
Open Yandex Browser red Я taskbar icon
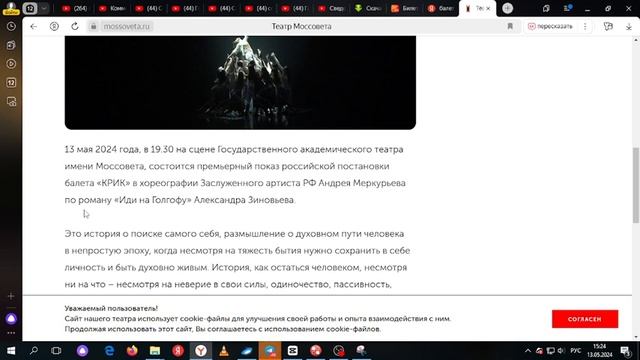tap(178, 351)
